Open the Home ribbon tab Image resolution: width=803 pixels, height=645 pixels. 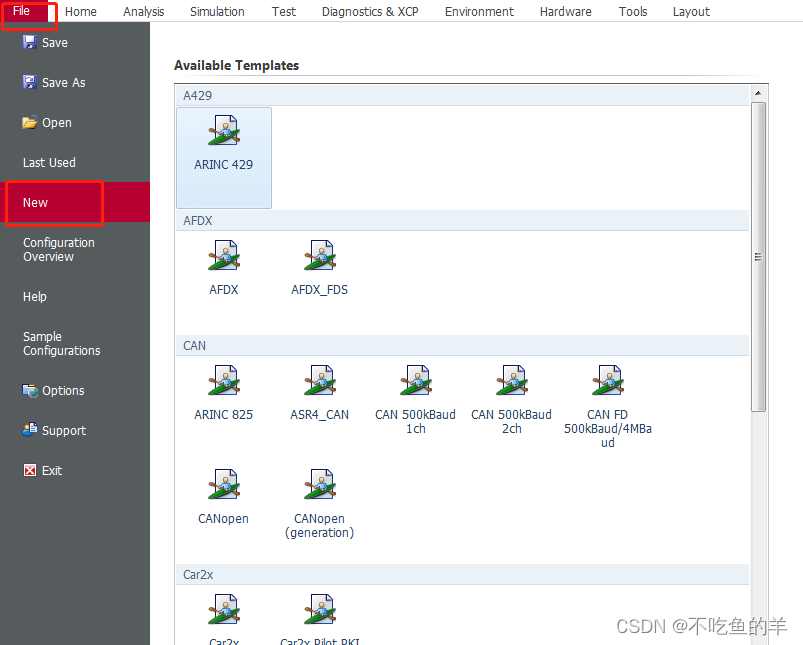[x=80, y=11]
